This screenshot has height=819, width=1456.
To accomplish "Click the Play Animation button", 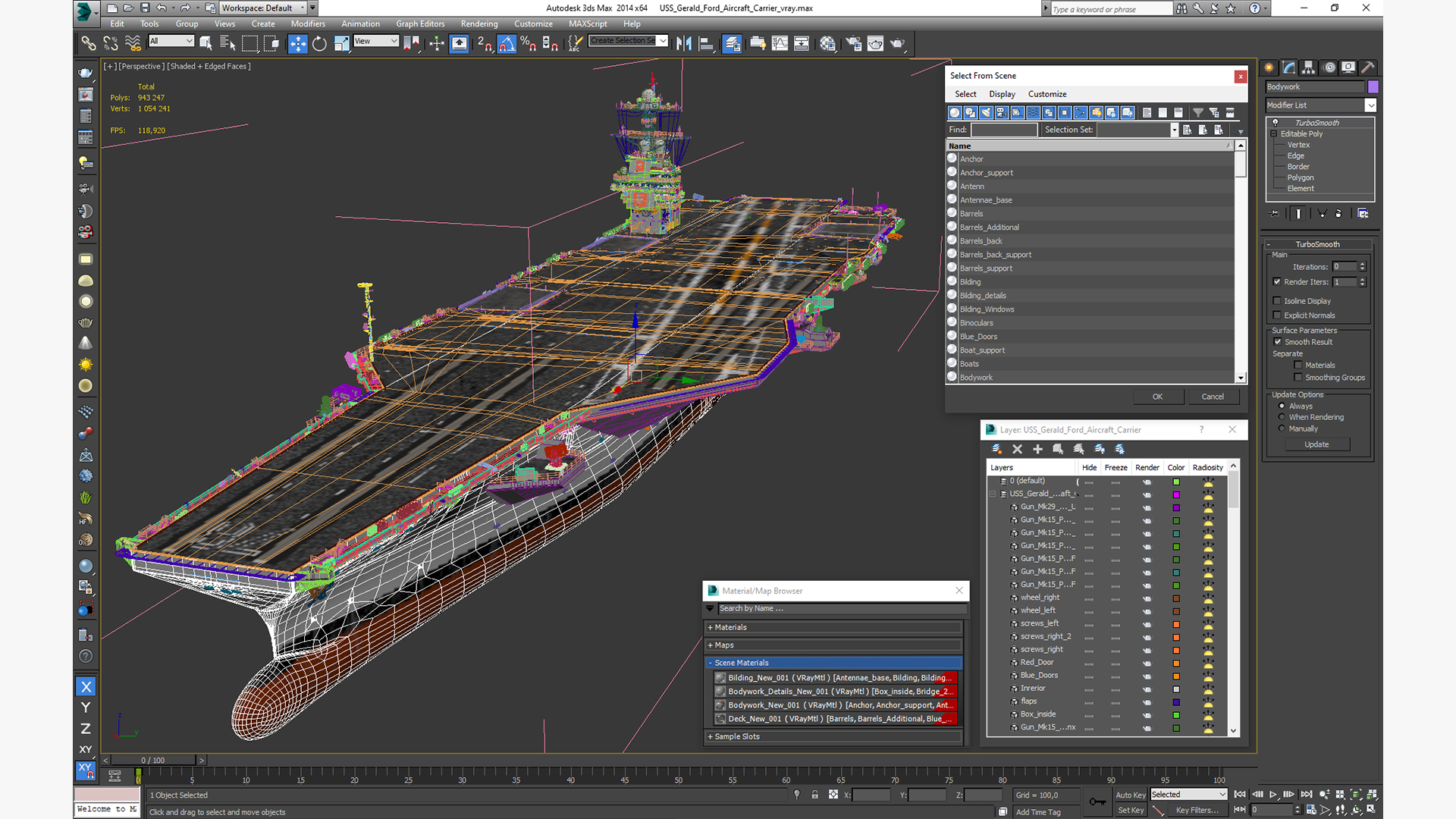I will [x=1273, y=794].
